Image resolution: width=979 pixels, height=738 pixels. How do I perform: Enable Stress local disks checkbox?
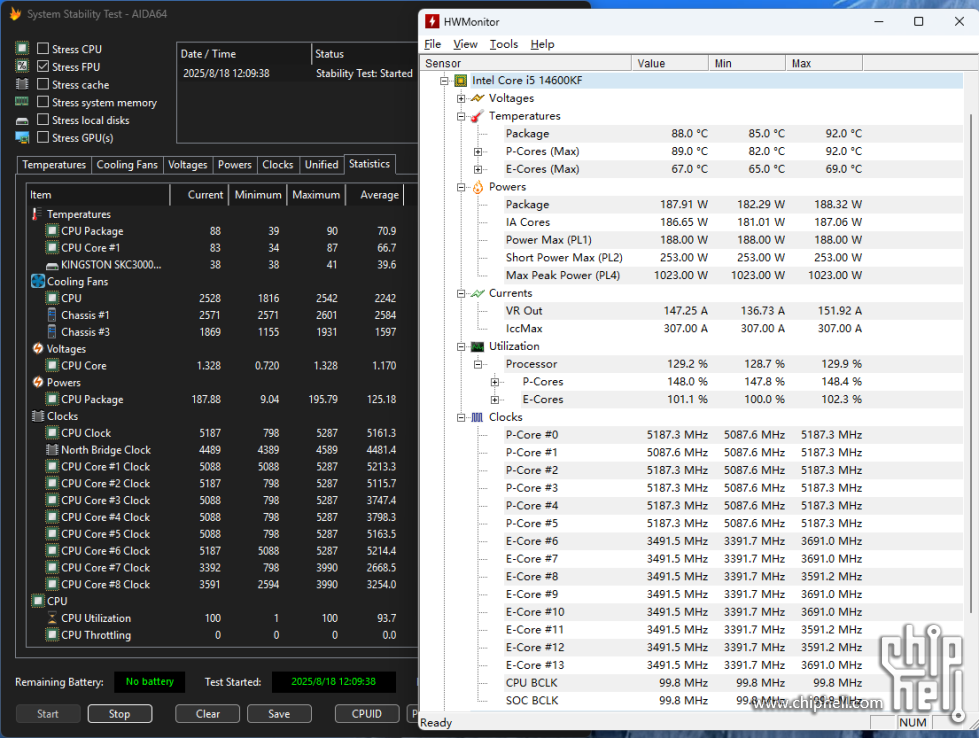[x=43, y=120]
